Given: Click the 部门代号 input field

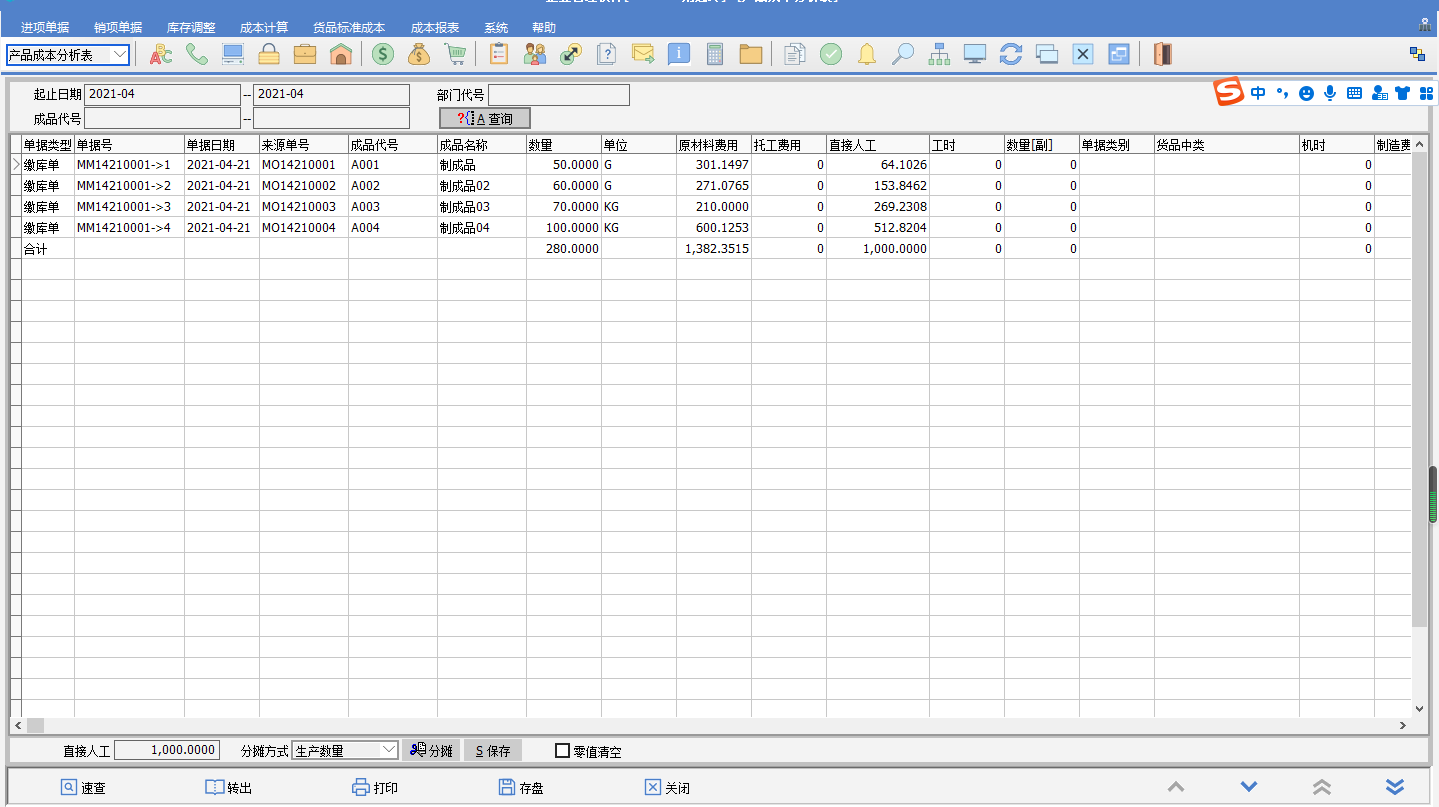Looking at the screenshot, I should click(559, 95).
